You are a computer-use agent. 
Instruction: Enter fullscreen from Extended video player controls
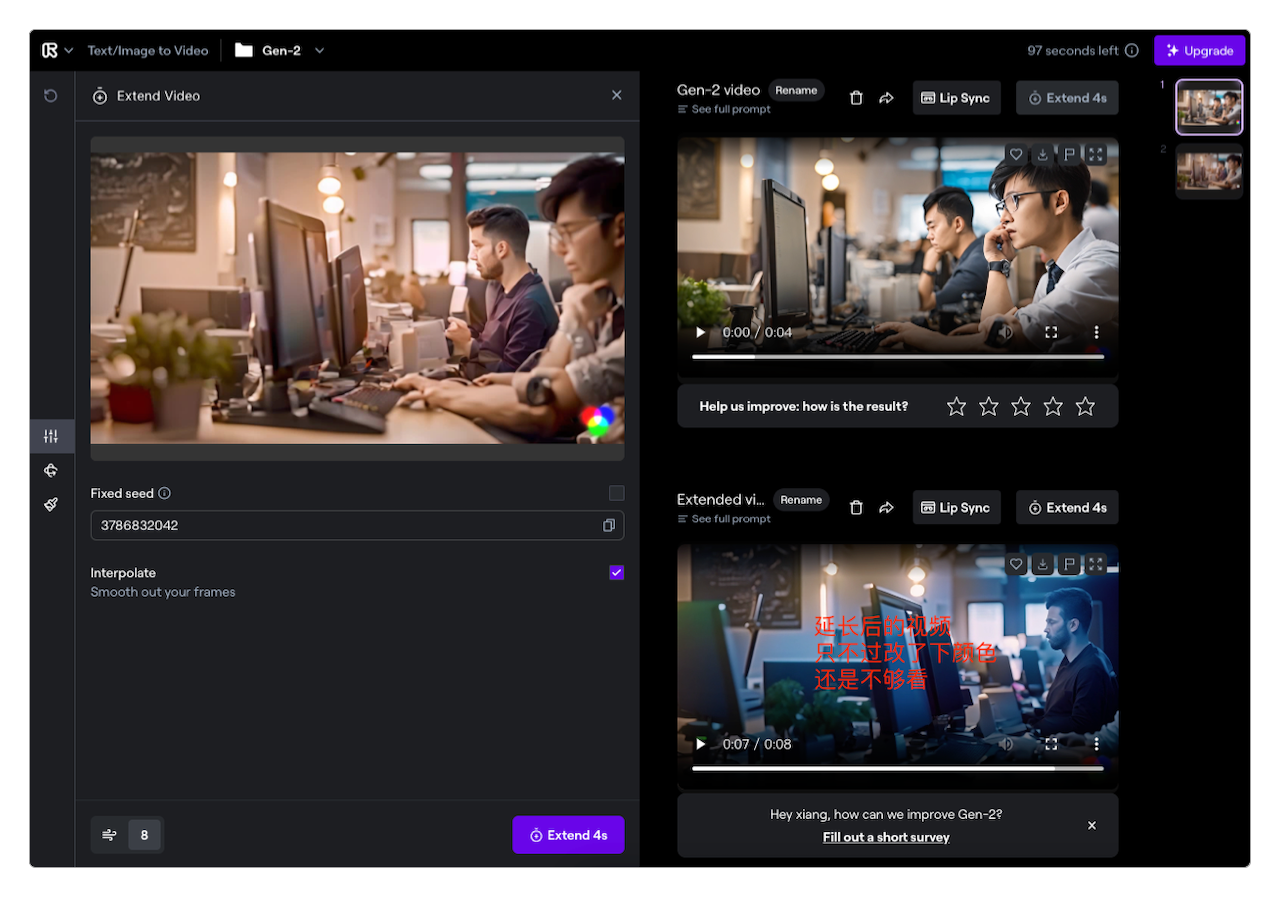(1051, 744)
